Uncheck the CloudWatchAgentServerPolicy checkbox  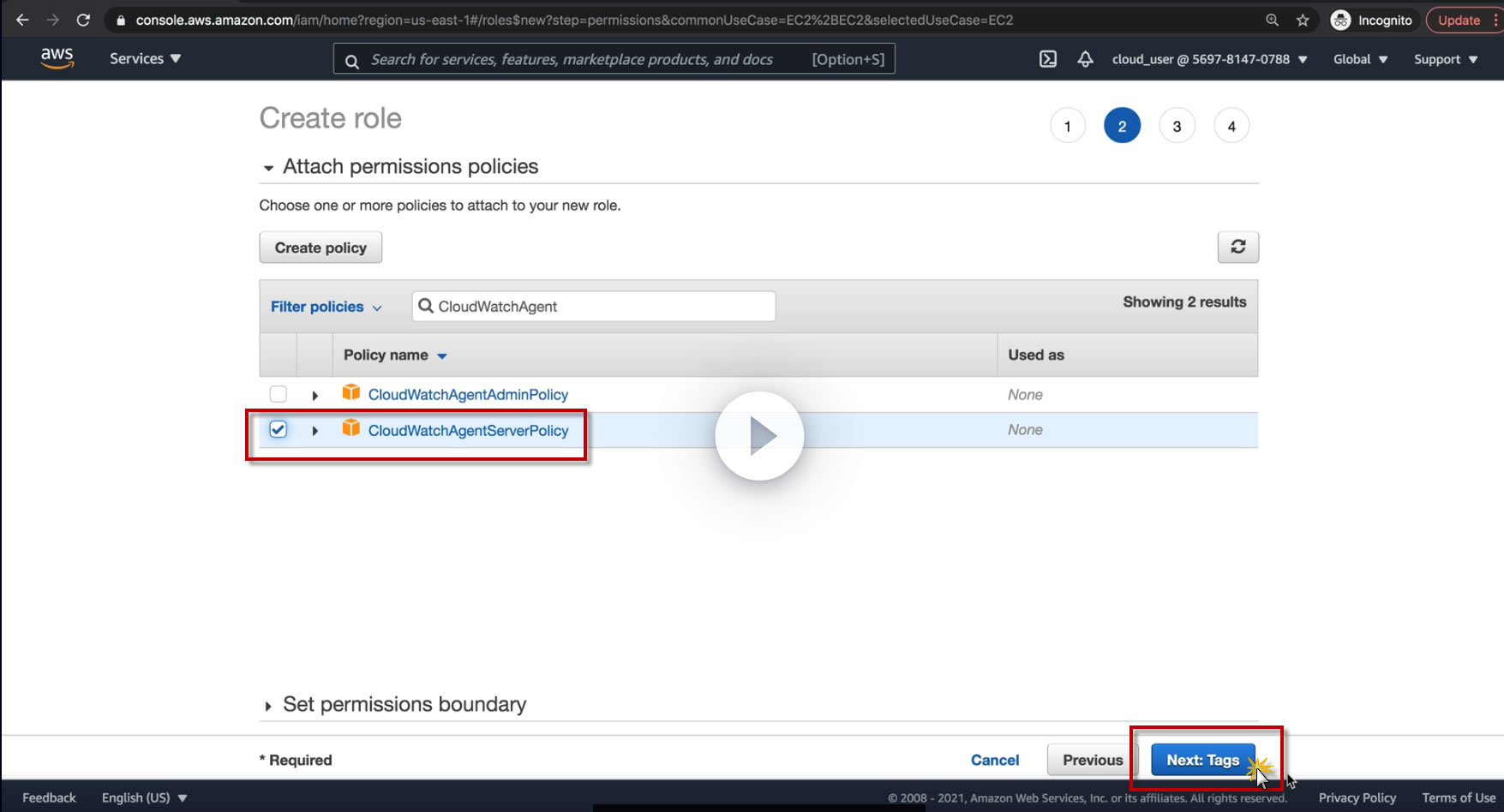pyautogui.click(x=278, y=429)
